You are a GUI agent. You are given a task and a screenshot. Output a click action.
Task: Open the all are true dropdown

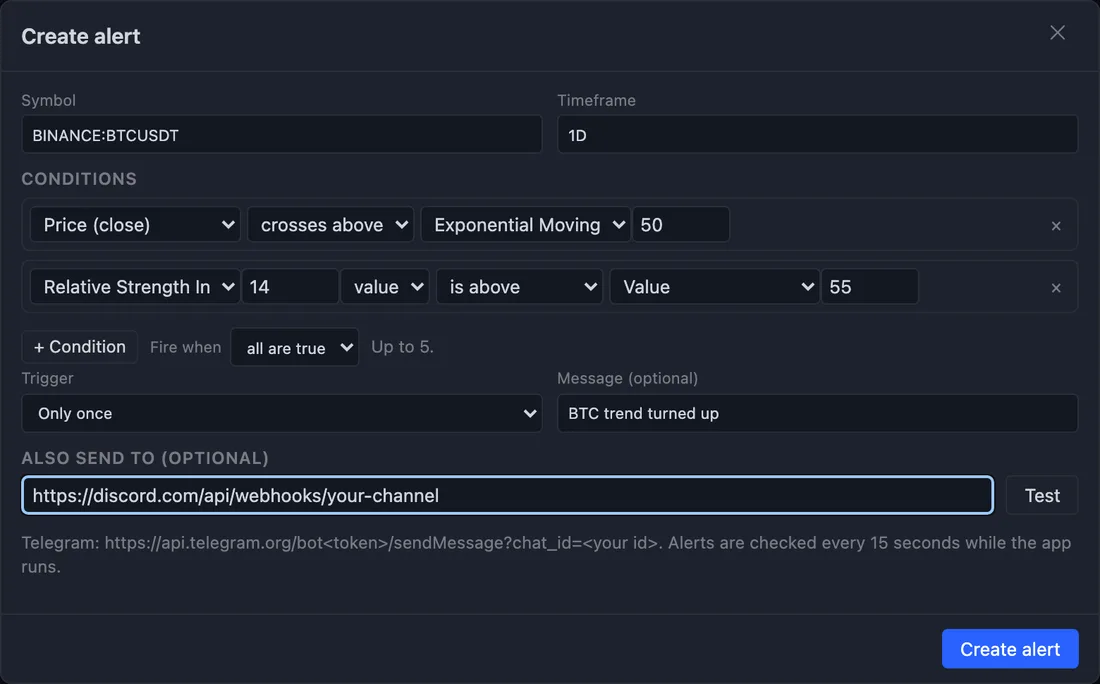pyautogui.click(x=295, y=347)
